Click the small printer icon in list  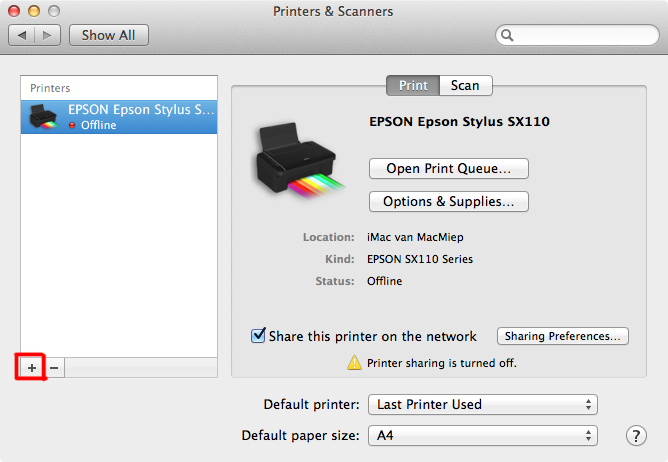(x=43, y=116)
